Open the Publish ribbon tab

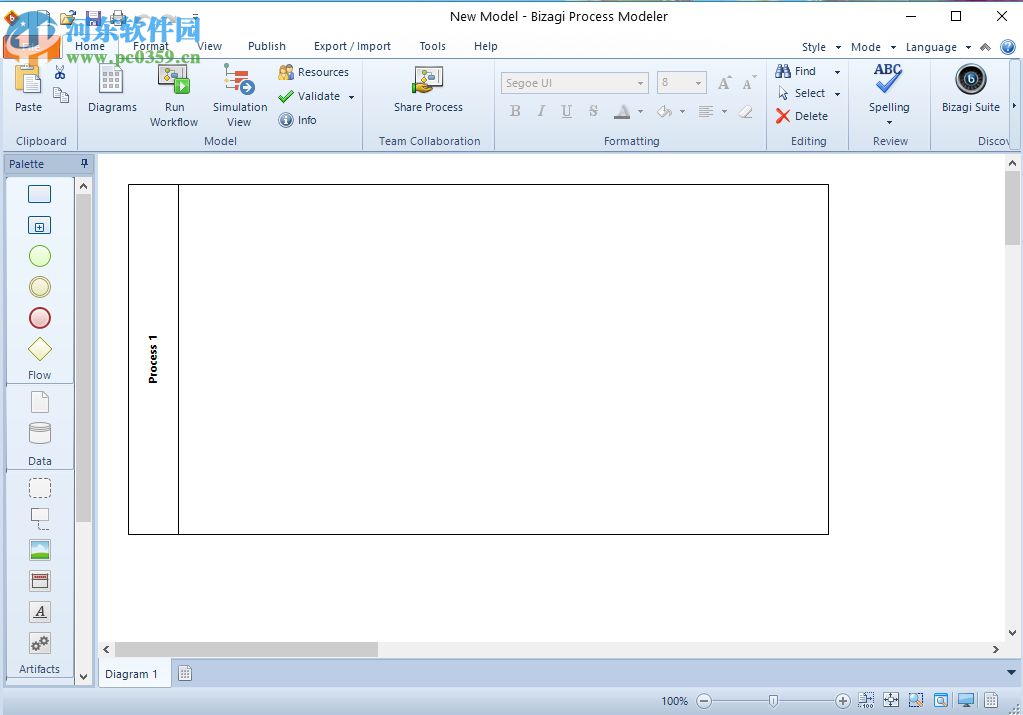click(x=267, y=46)
